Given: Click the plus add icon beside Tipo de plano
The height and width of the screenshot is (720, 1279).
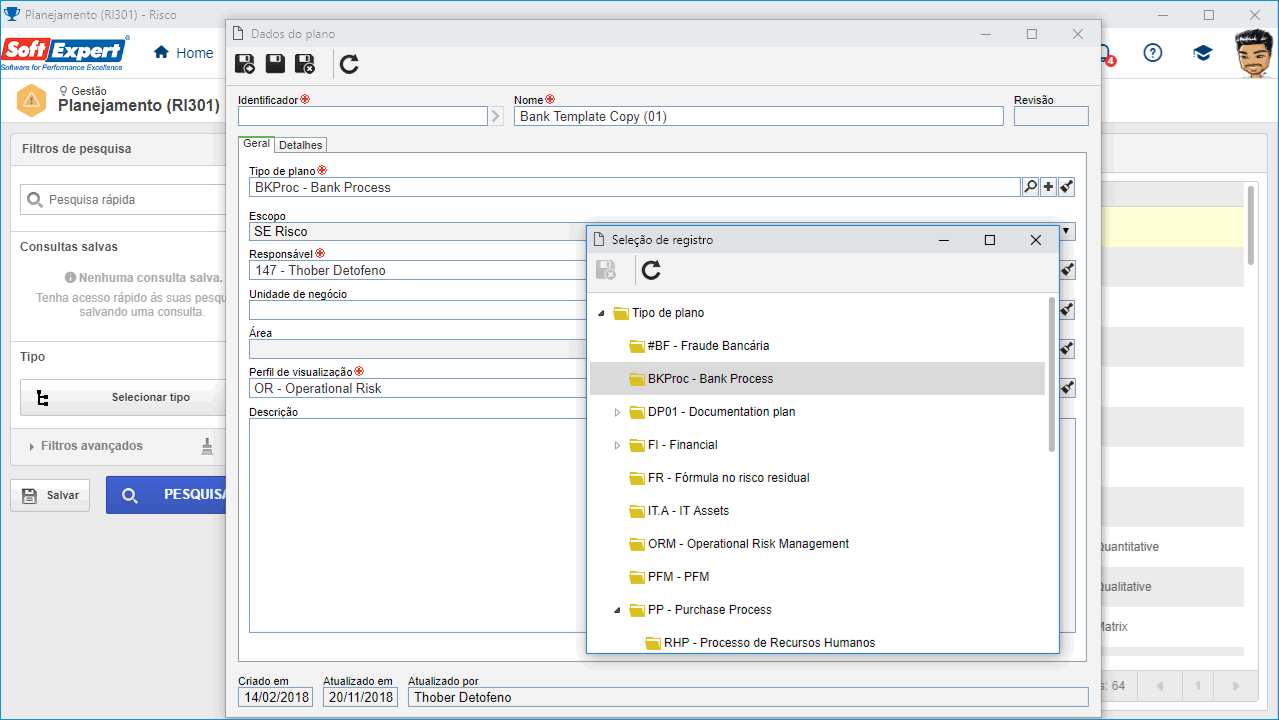Looking at the screenshot, I should tap(1048, 187).
